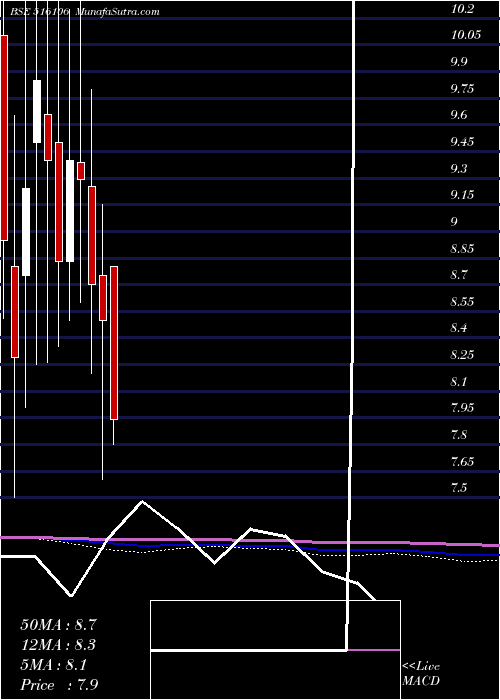Click the 9.6 price axis label
500x700 pixels.
[x=459, y=116]
